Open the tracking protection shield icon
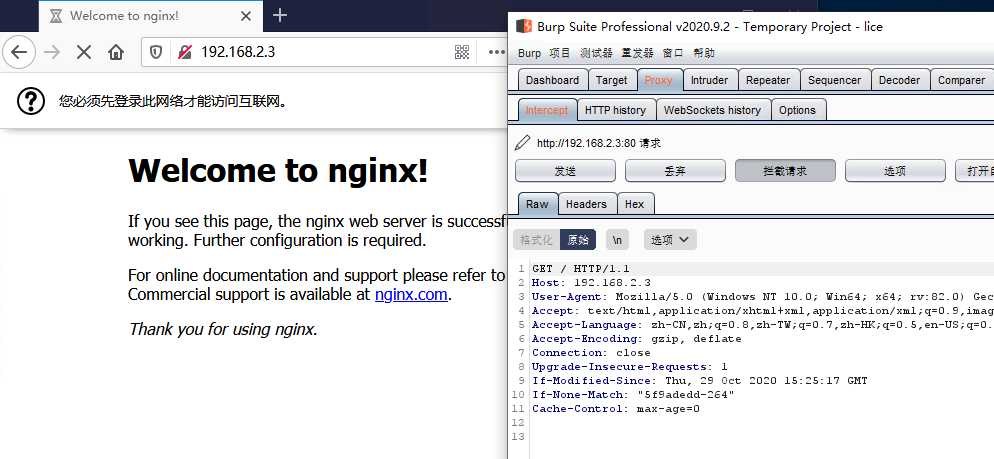The width and height of the screenshot is (994, 459). (x=156, y=52)
